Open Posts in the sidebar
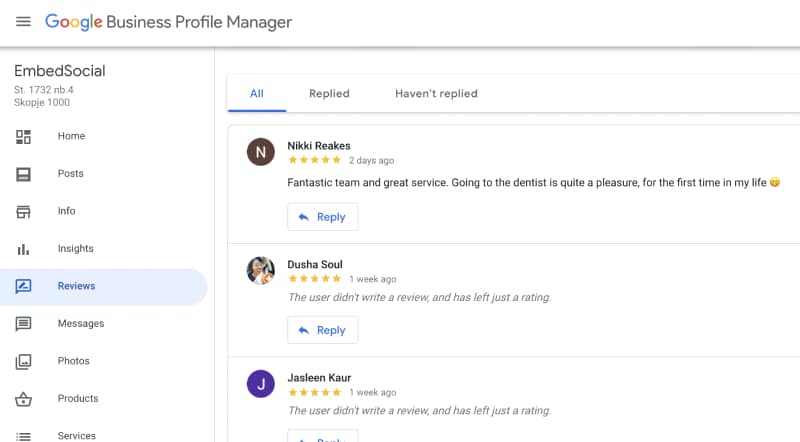This screenshot has height=442, width=800. click(x=70, y=173)
